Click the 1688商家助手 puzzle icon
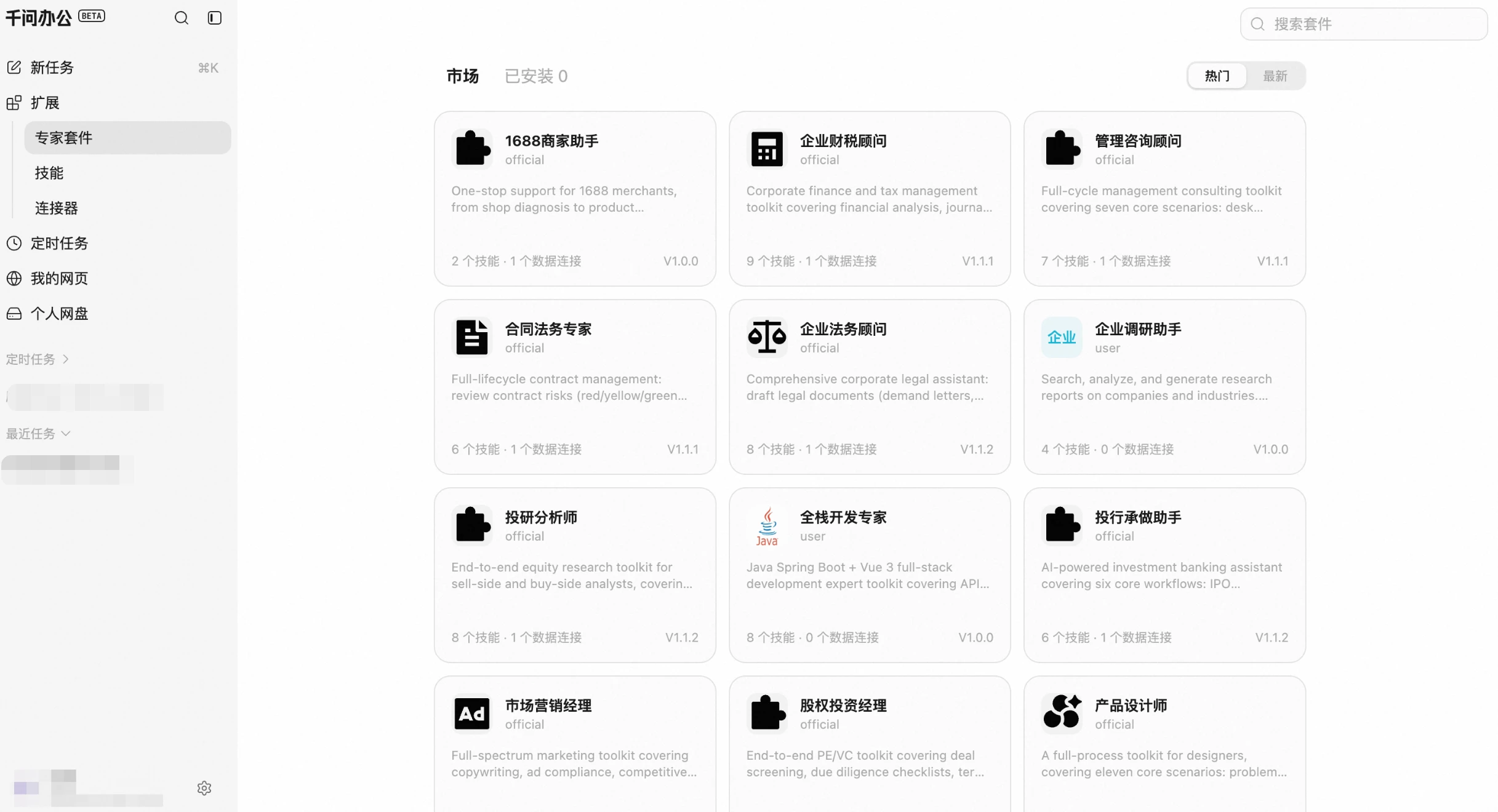The height and width of the screenshot is (812, 1498). click(472, 149)
